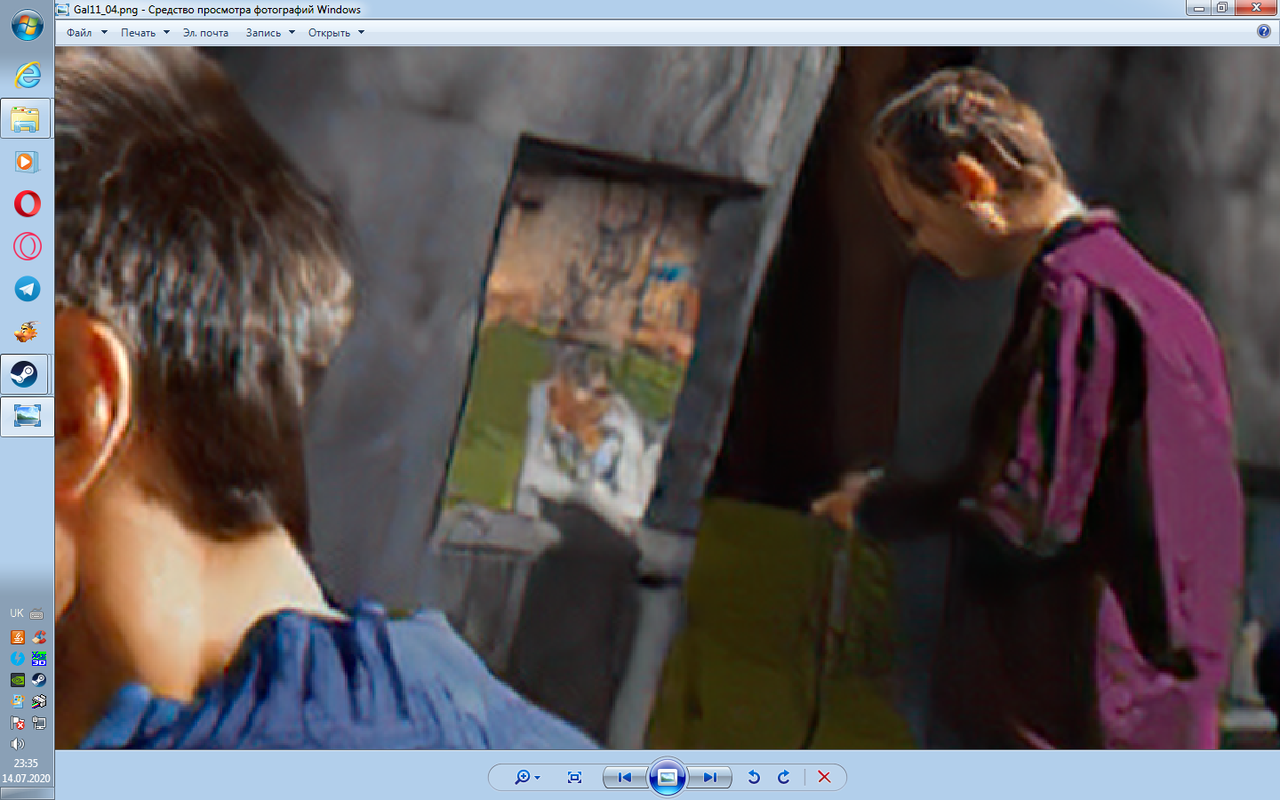Viewport: 1280px width, 800px height.
Task: Open the Открыть menu
Action: click(x=336, y=32)
